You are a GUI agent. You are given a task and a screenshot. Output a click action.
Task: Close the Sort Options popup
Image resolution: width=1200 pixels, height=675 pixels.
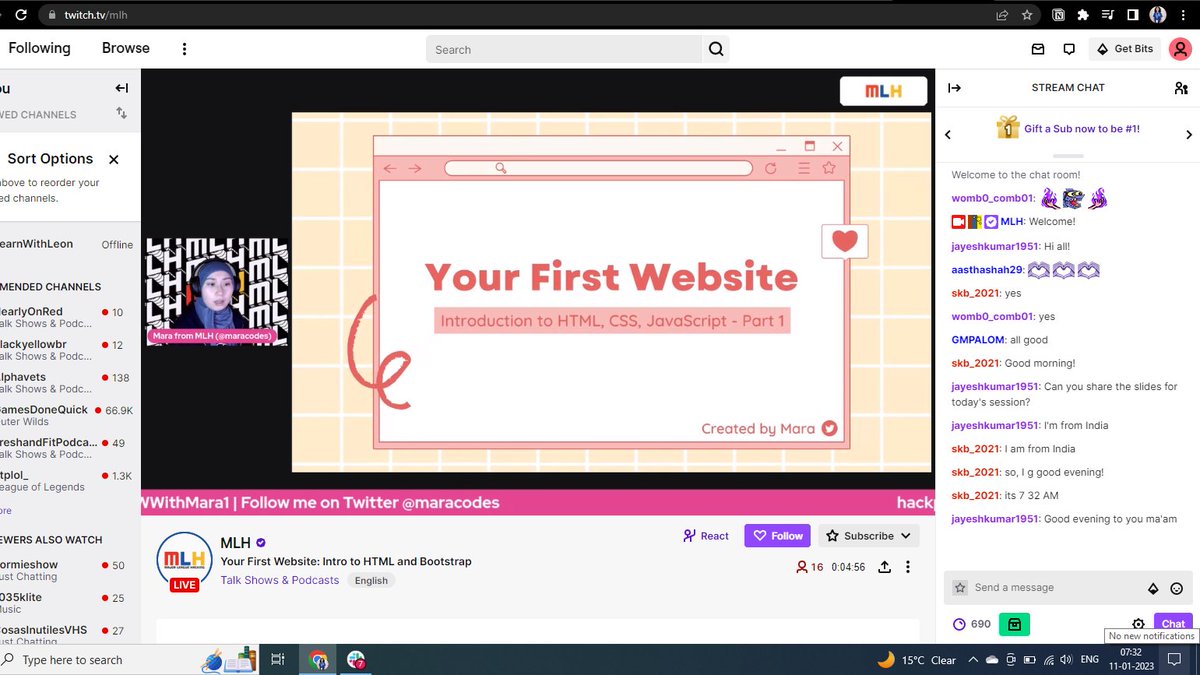(114, 159)
